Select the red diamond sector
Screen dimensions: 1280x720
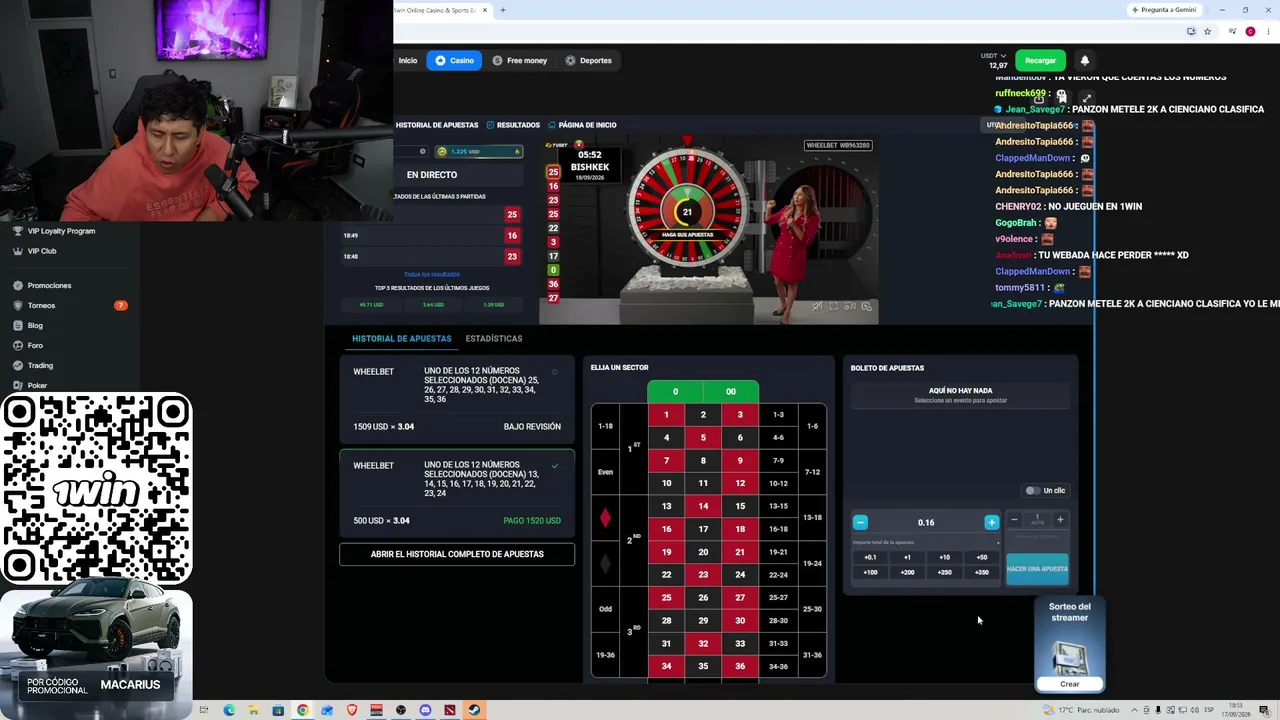(605, 518)
